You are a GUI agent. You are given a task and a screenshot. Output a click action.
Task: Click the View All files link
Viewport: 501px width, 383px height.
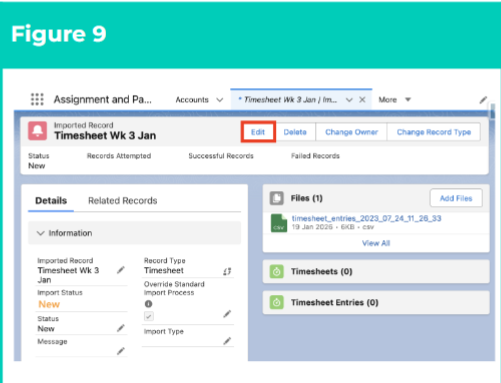(x=376, y=243)
